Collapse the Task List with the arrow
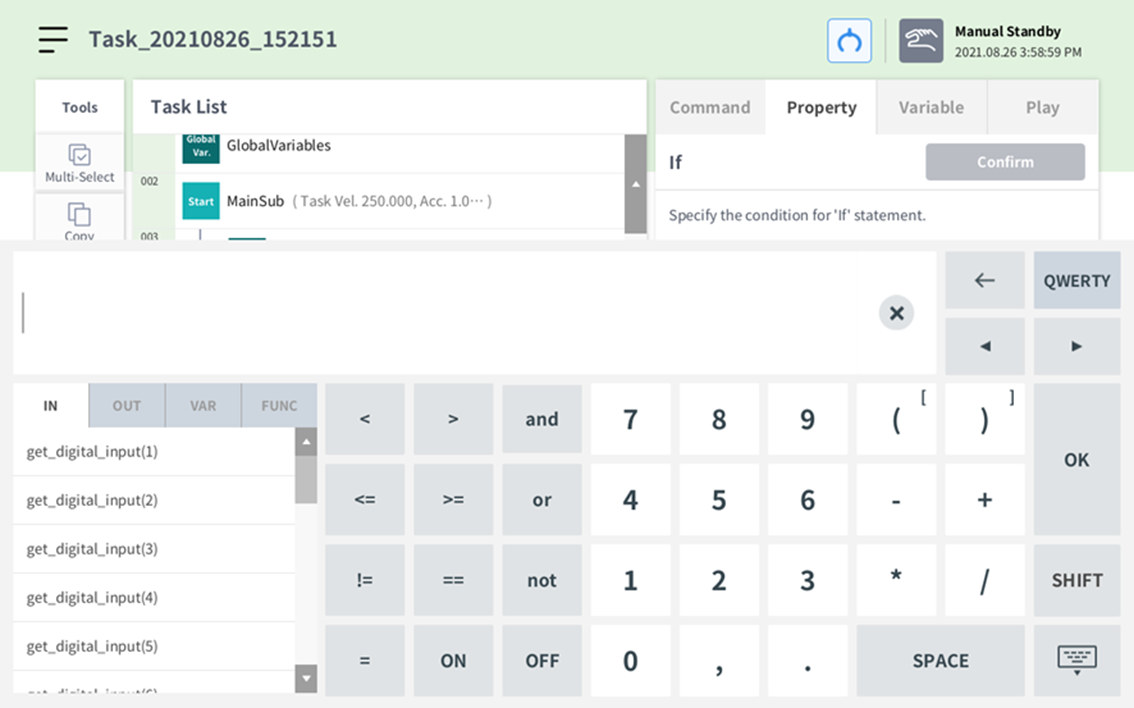 [x=635, y=185]
